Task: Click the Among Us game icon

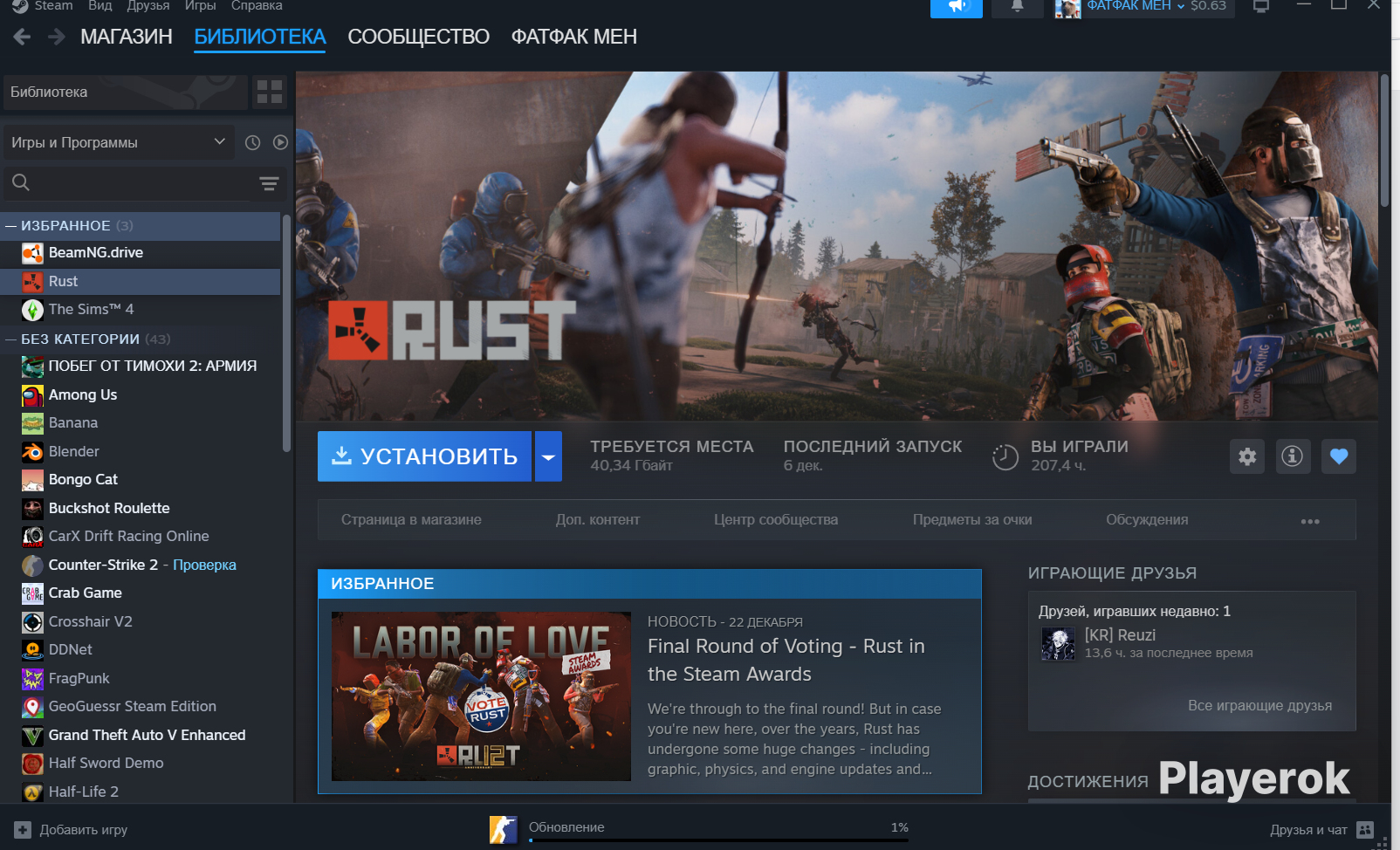Action: point(32,395)
